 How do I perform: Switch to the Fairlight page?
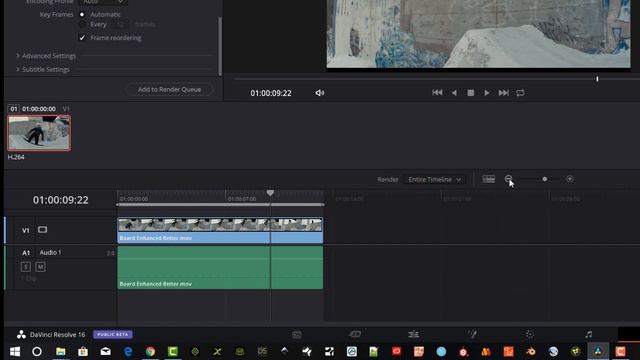tap(588, 334)
